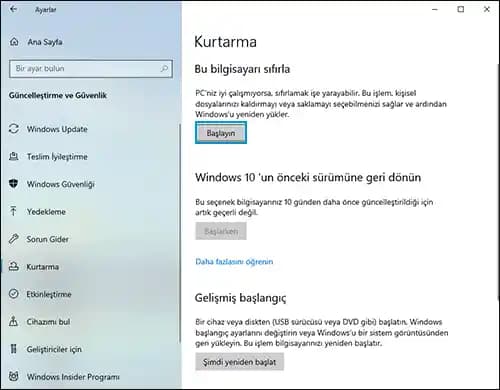
Task: Open the Etkinleştirme checkmark icon
Action: [x=14, y=294]
